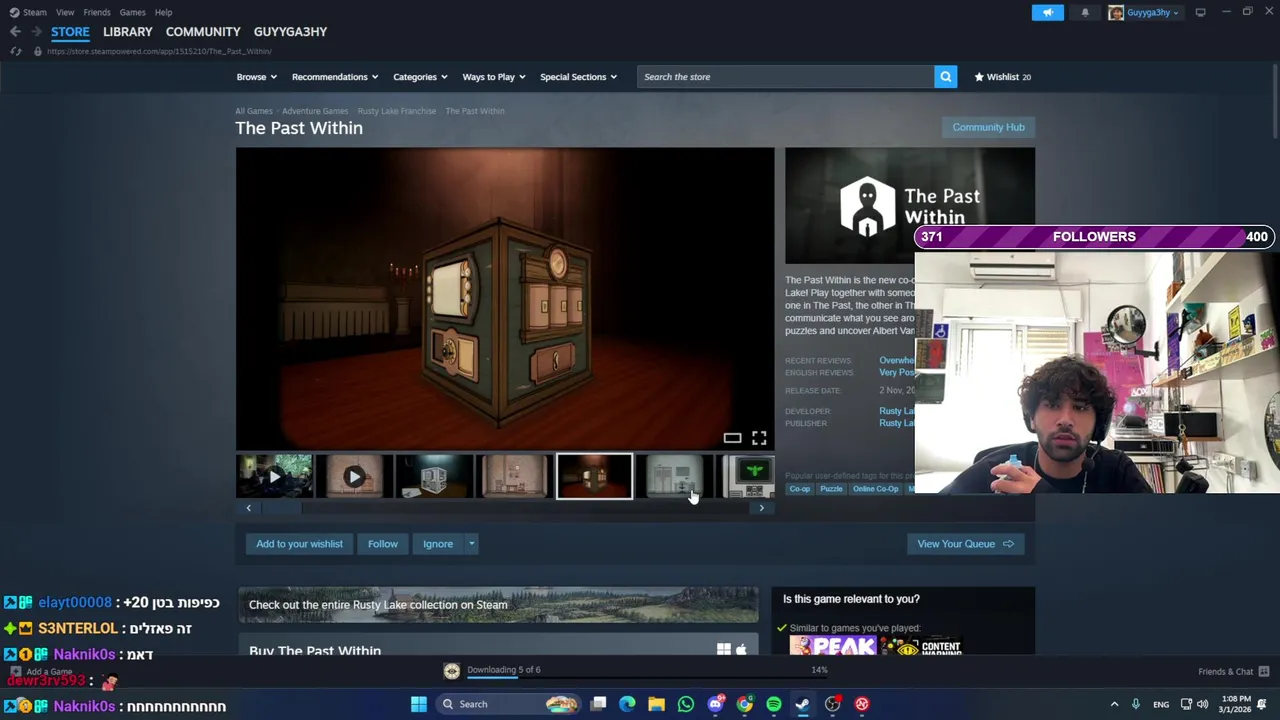Open the Ignore options dropdown arrow
This screenshot has height=720, width=1280.
[471, 544]
